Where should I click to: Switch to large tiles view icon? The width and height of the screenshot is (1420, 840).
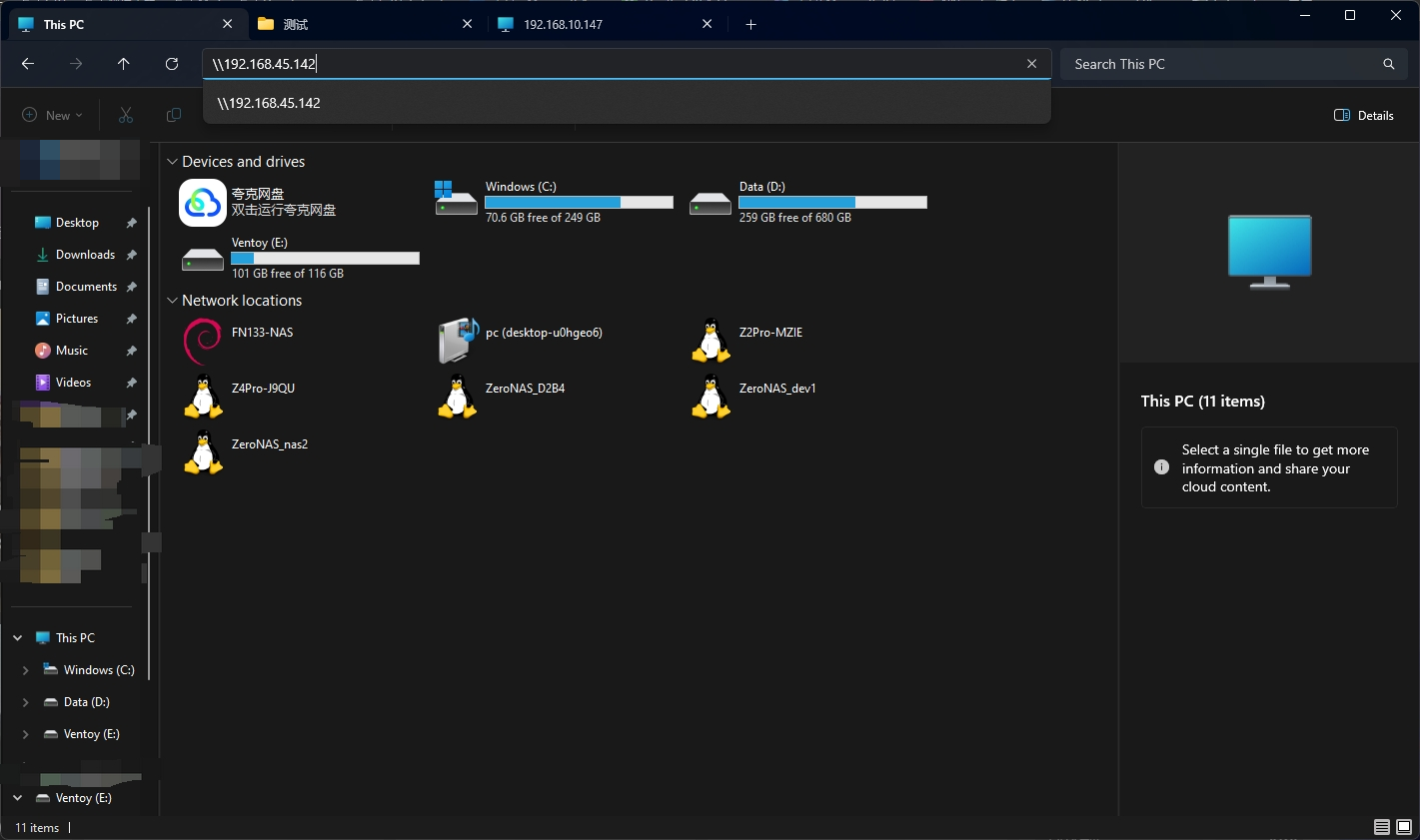coord(1404,827)
